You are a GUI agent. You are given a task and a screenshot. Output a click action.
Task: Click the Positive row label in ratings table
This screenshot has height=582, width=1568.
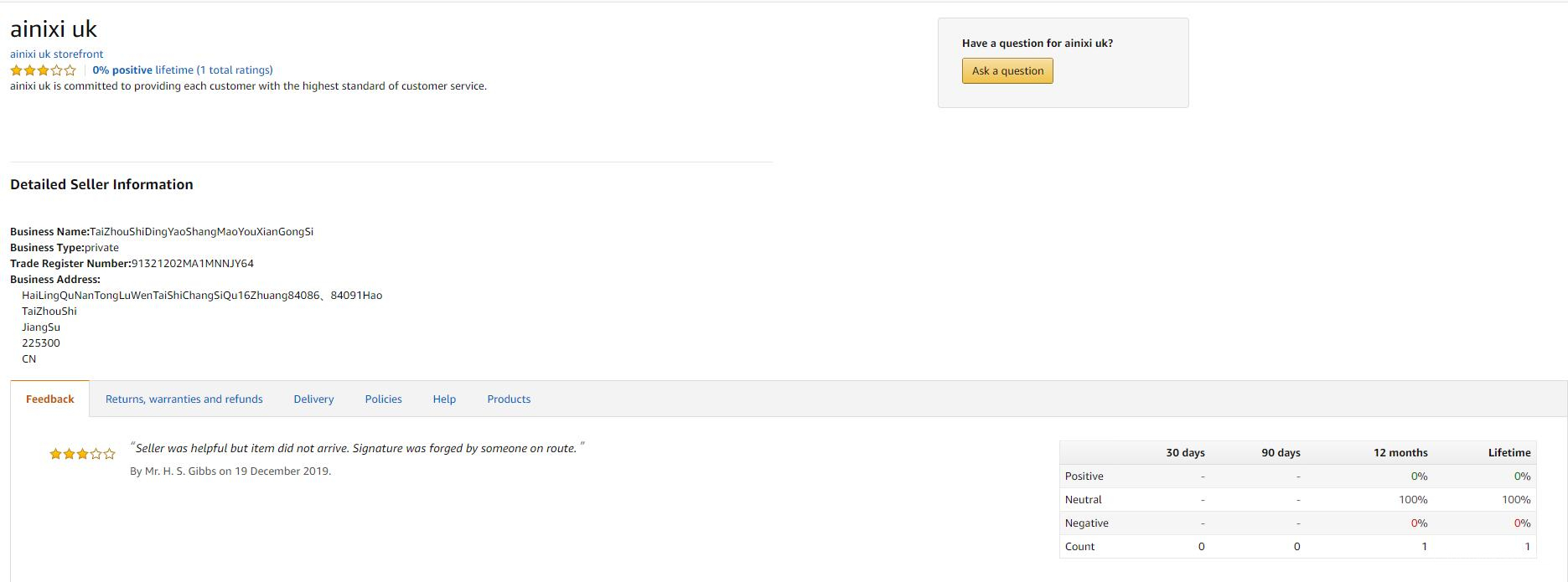point(1084,476)
